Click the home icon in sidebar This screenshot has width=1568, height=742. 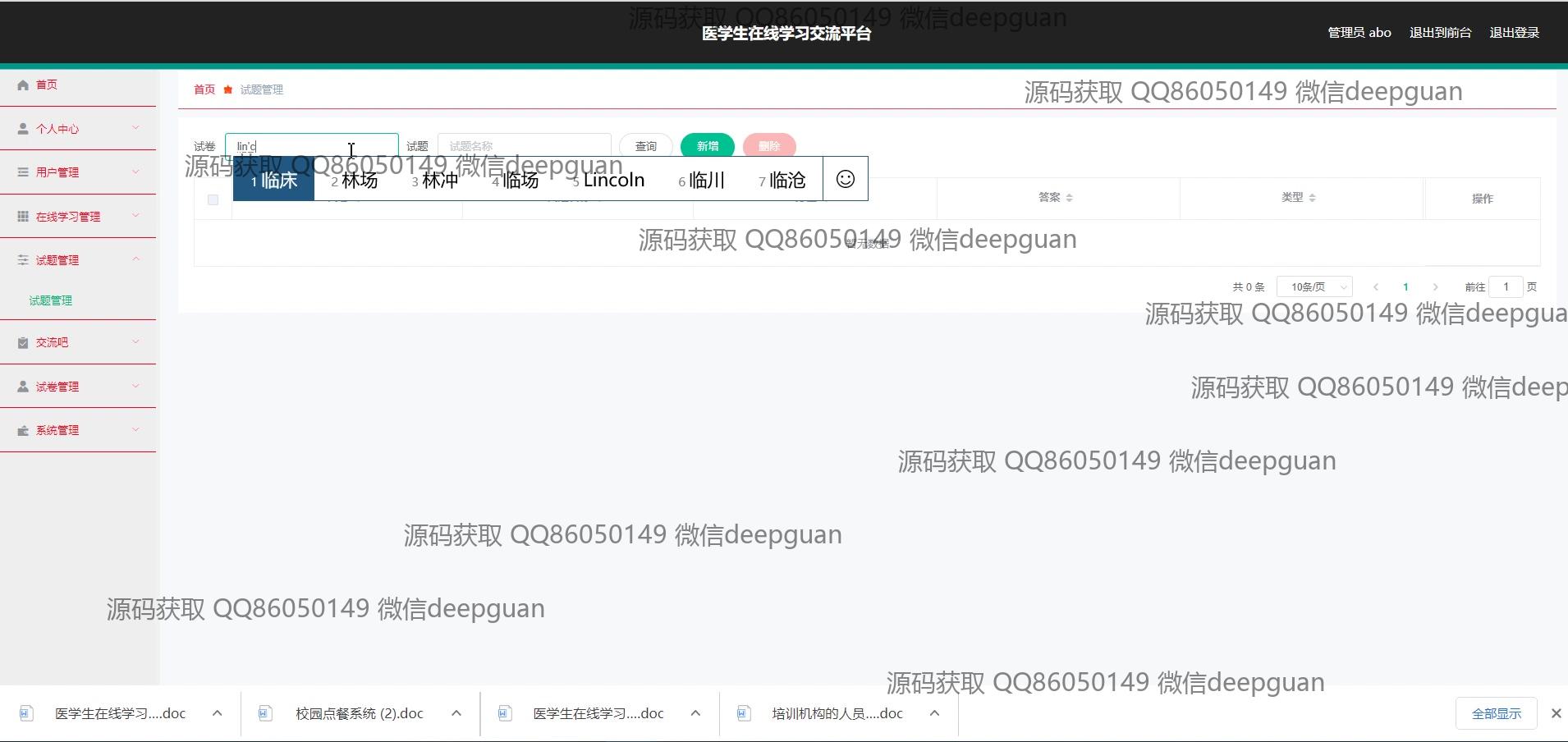pos(23,85)
